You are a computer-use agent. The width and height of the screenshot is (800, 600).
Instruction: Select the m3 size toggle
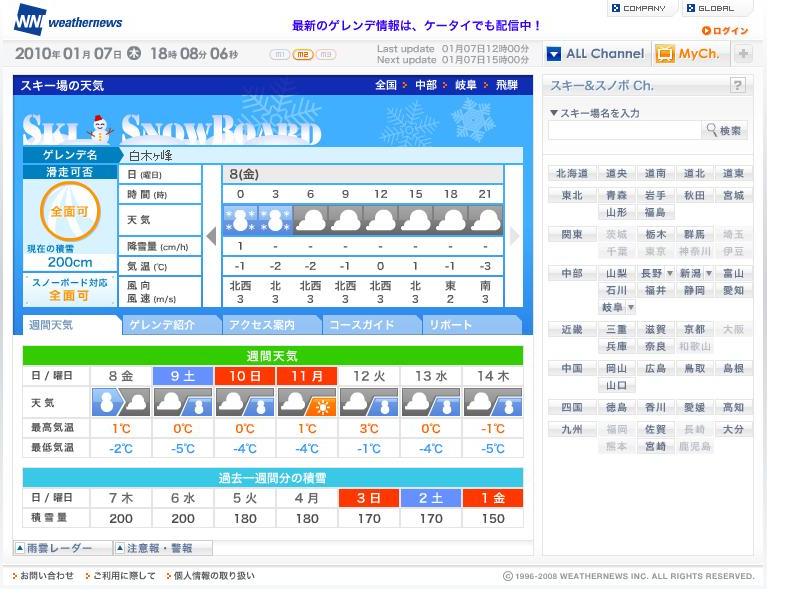click(326, 54)
